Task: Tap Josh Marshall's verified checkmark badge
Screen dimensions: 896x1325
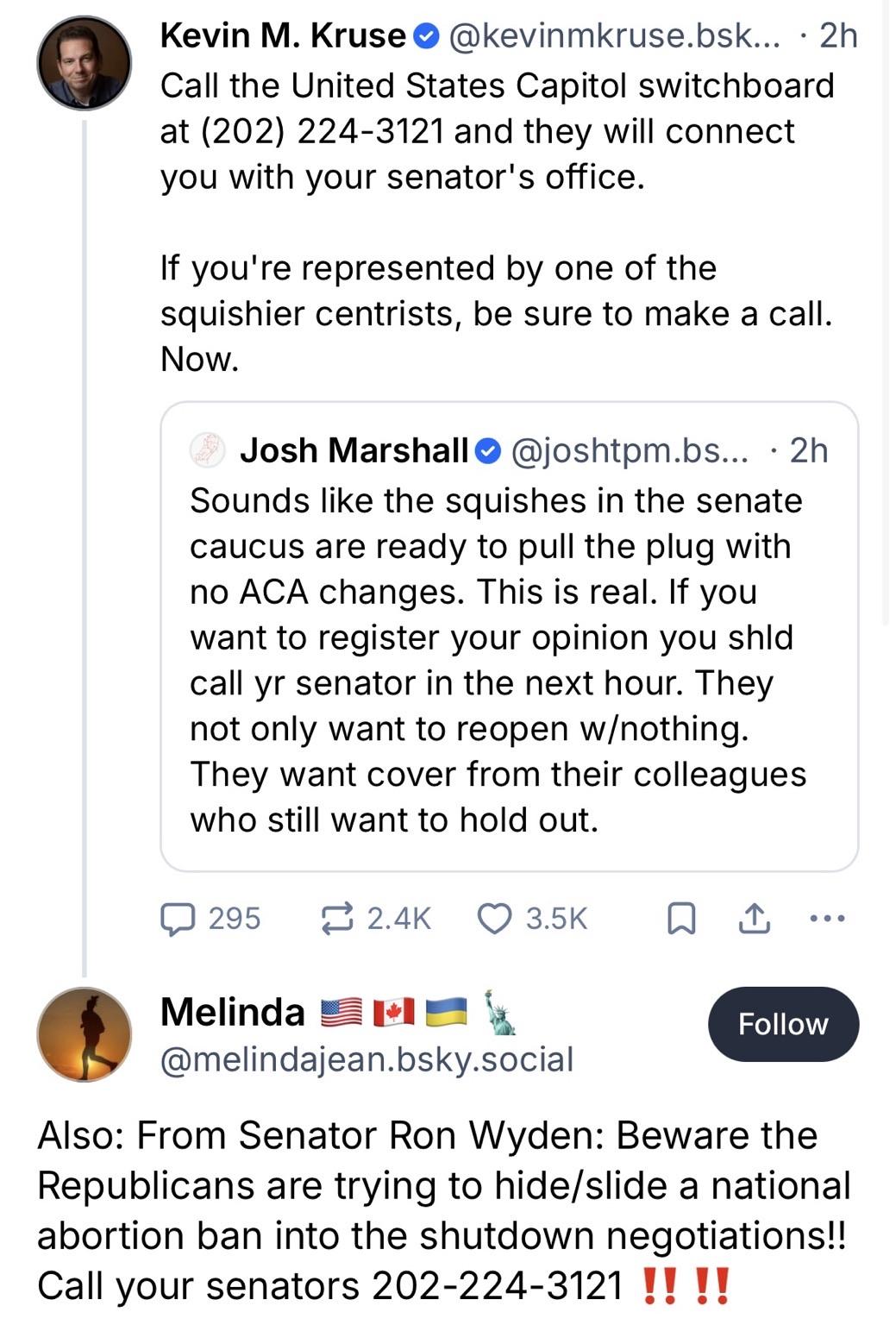Action: tap(488, 451)
